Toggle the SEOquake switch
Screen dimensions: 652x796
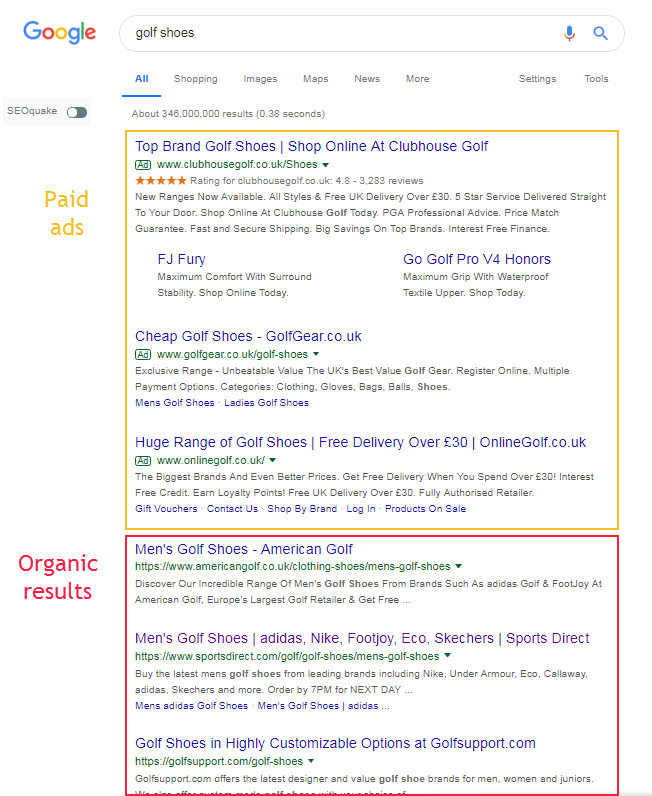point(77,112)
